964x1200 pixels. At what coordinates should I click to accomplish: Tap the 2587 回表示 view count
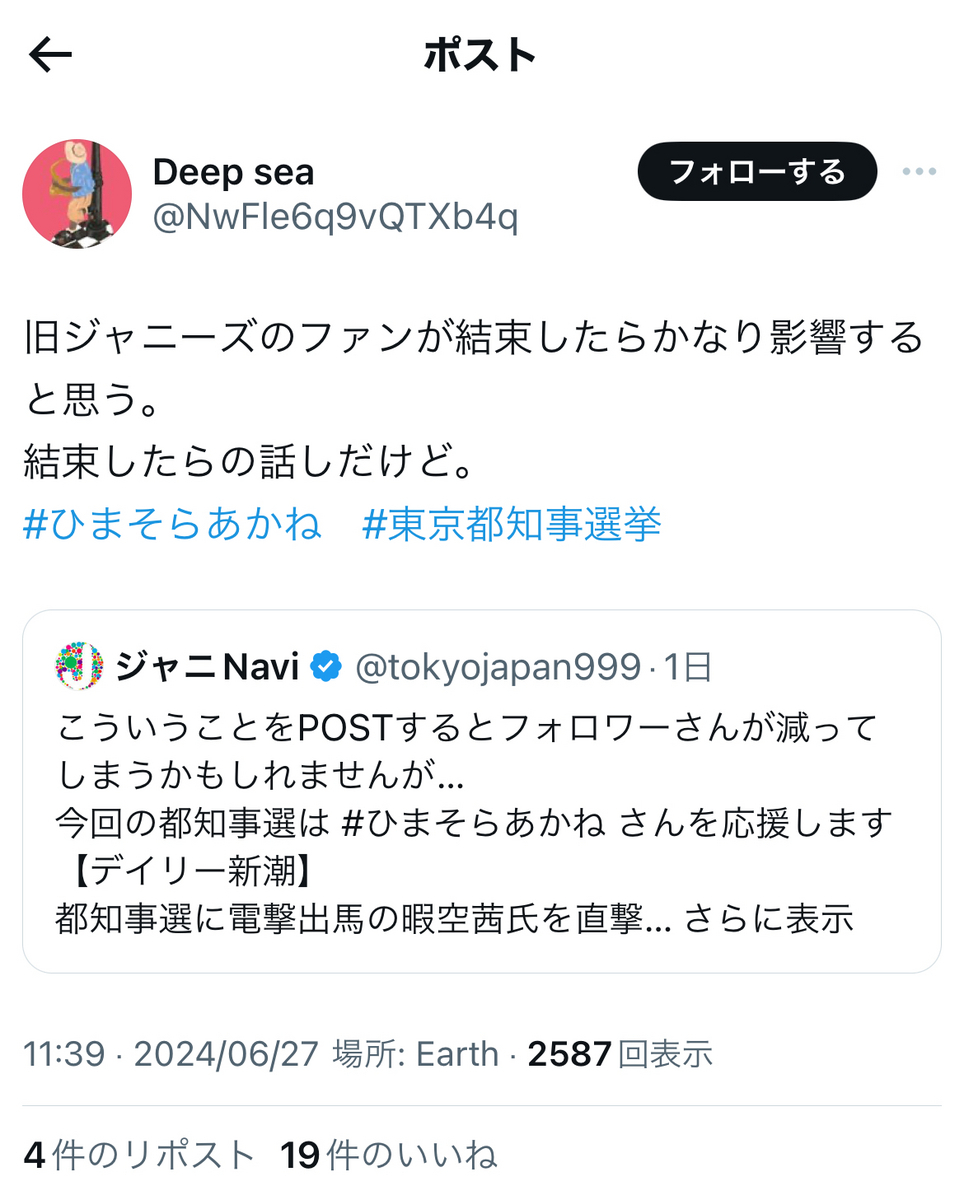[620, 1053]
